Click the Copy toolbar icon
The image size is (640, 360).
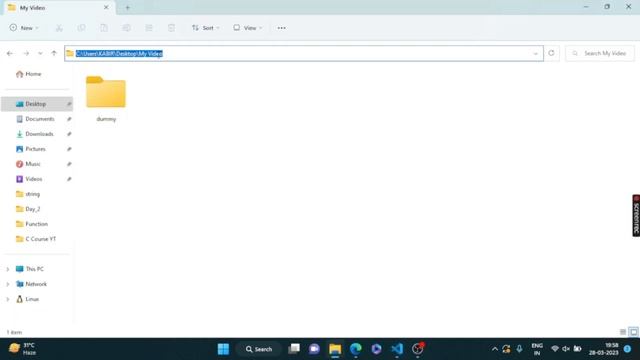pos(81,28)
